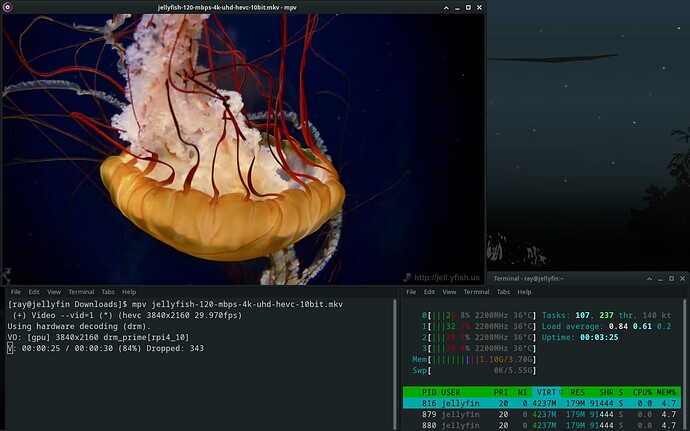Sort htop by the MEM% column header
Viewport: 690px width, 431px height.
[x=666, y=392]
